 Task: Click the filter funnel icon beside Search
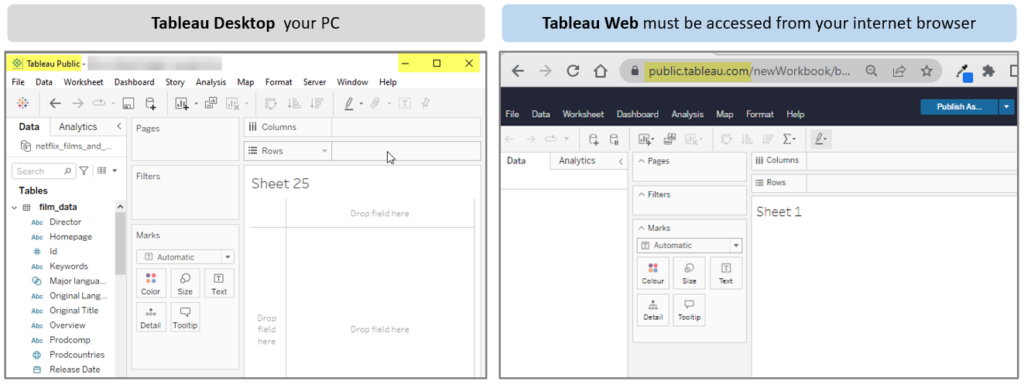pos(84,171)
